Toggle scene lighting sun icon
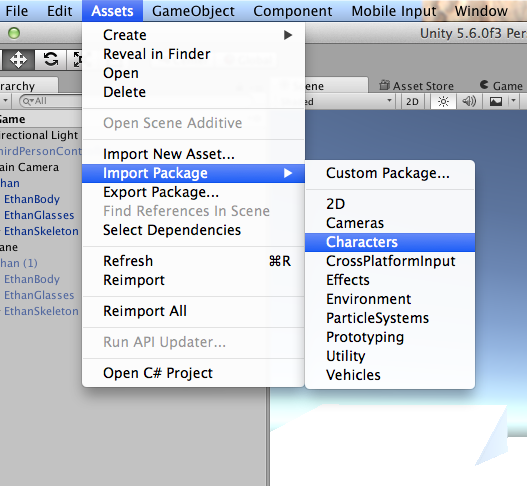Image resolution: width=527 pixels, height=486 pixels. click(x=443, y=101)
